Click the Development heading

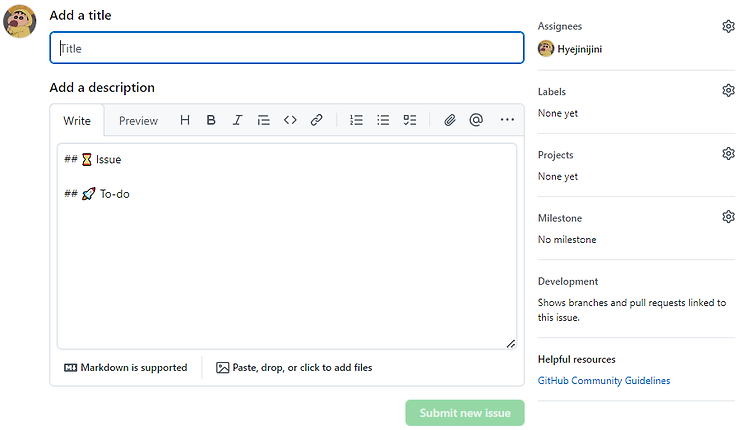(x=568, y=281)
